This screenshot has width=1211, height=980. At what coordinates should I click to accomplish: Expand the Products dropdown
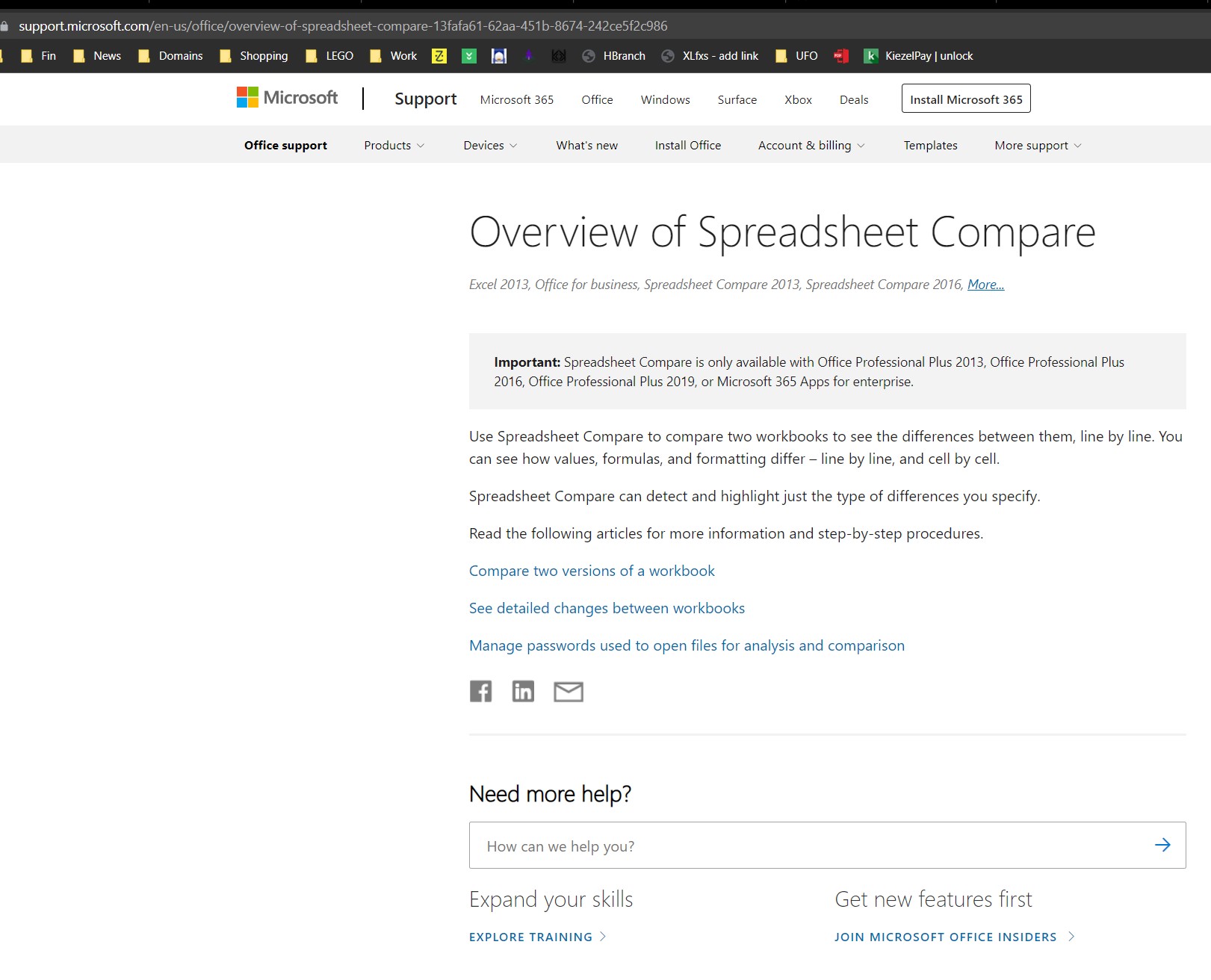click(x=394, y=145)
